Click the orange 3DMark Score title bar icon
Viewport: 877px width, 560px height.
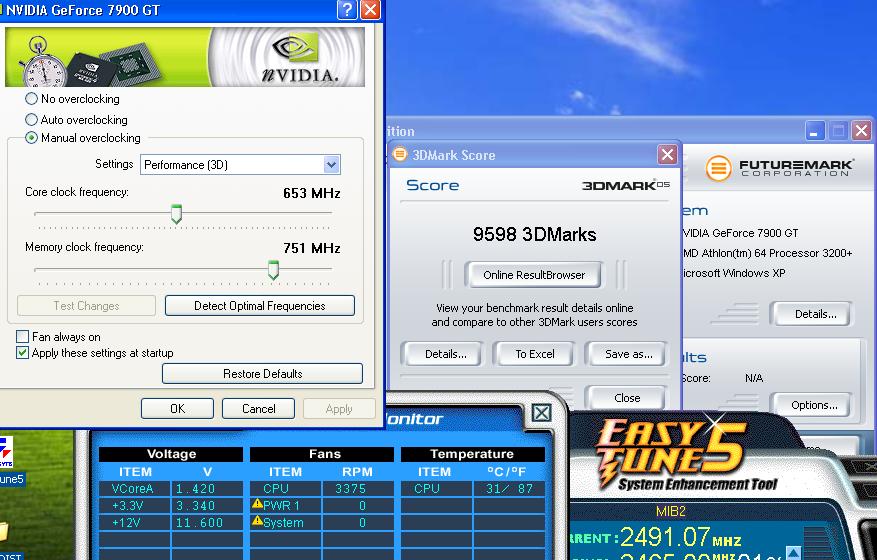[401, 155]
